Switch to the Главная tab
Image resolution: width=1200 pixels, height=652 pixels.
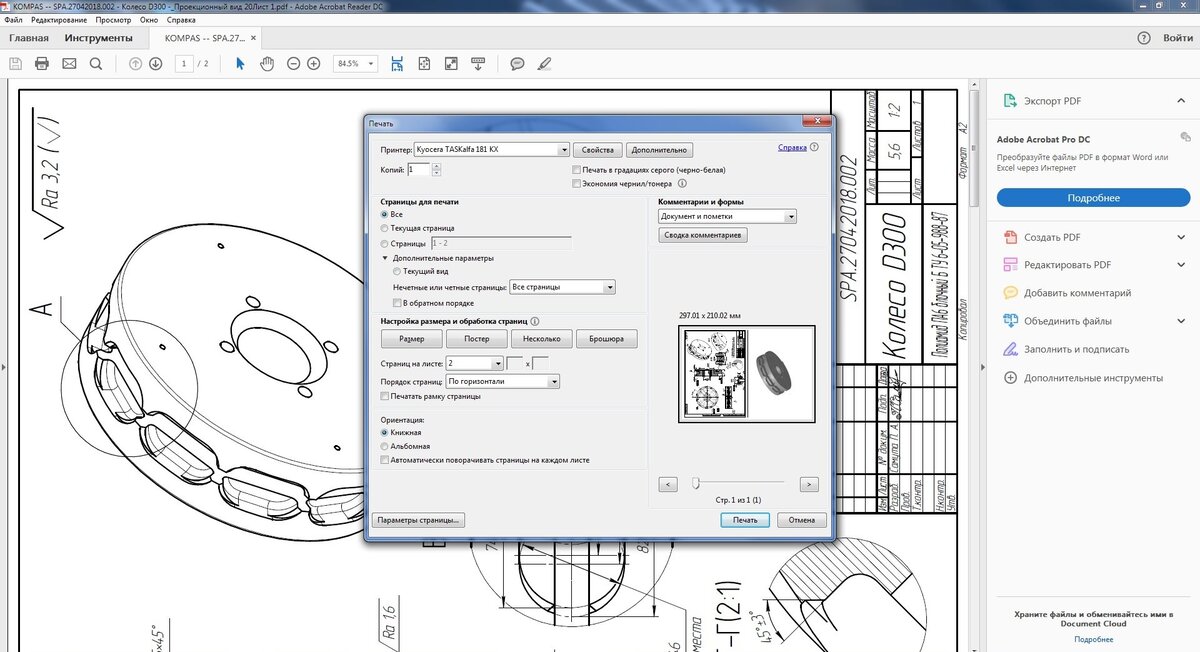point(28,38)
